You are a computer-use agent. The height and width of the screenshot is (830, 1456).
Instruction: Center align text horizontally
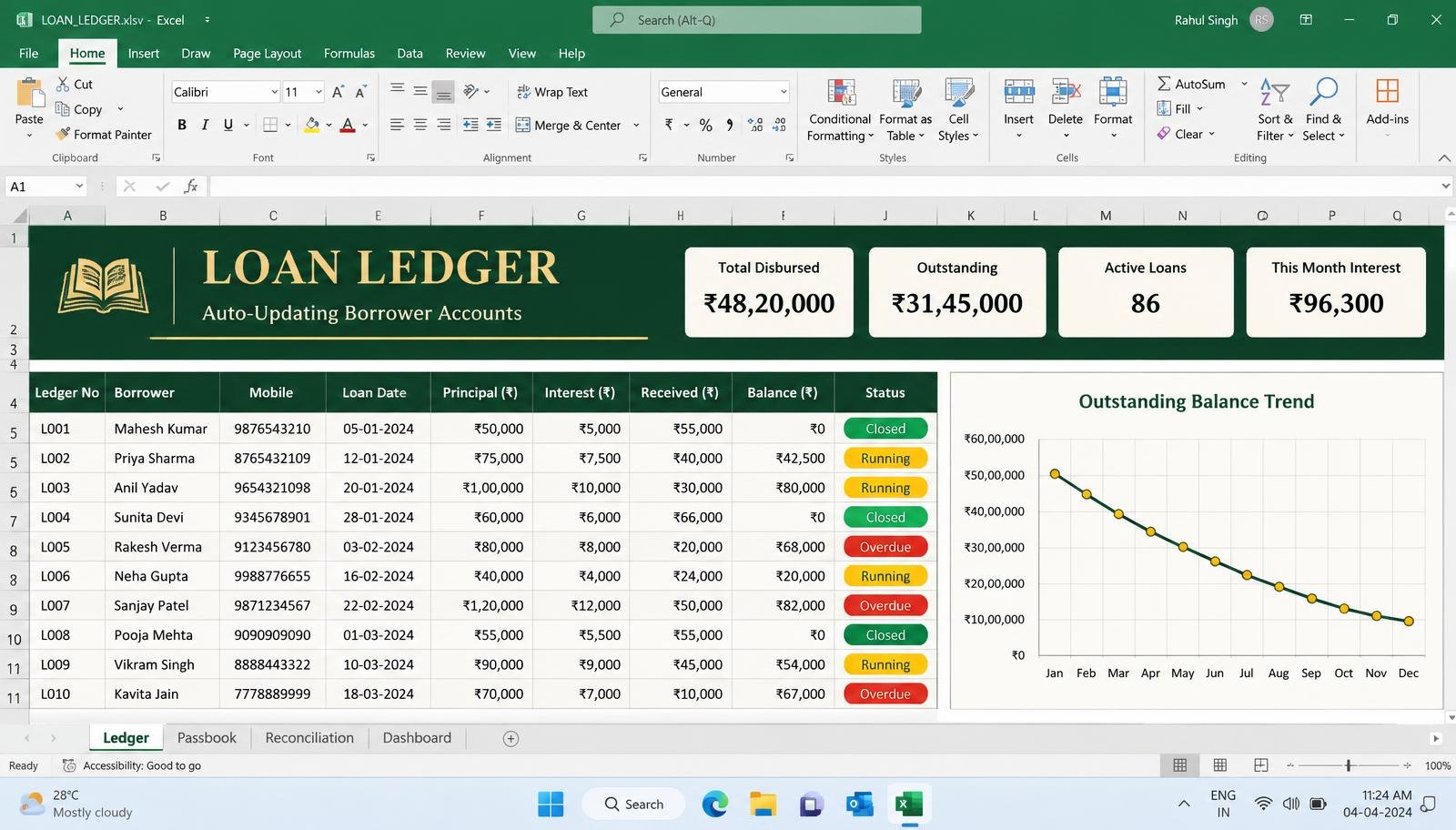(x=420, y=125)
